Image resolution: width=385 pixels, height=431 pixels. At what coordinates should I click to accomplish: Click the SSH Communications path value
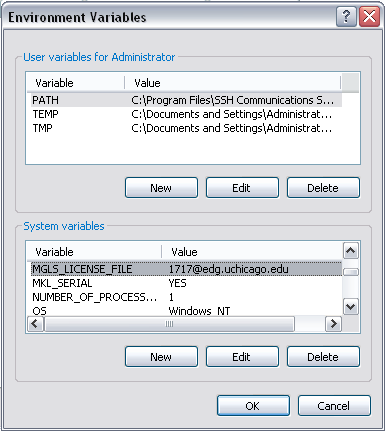point(232,100)
